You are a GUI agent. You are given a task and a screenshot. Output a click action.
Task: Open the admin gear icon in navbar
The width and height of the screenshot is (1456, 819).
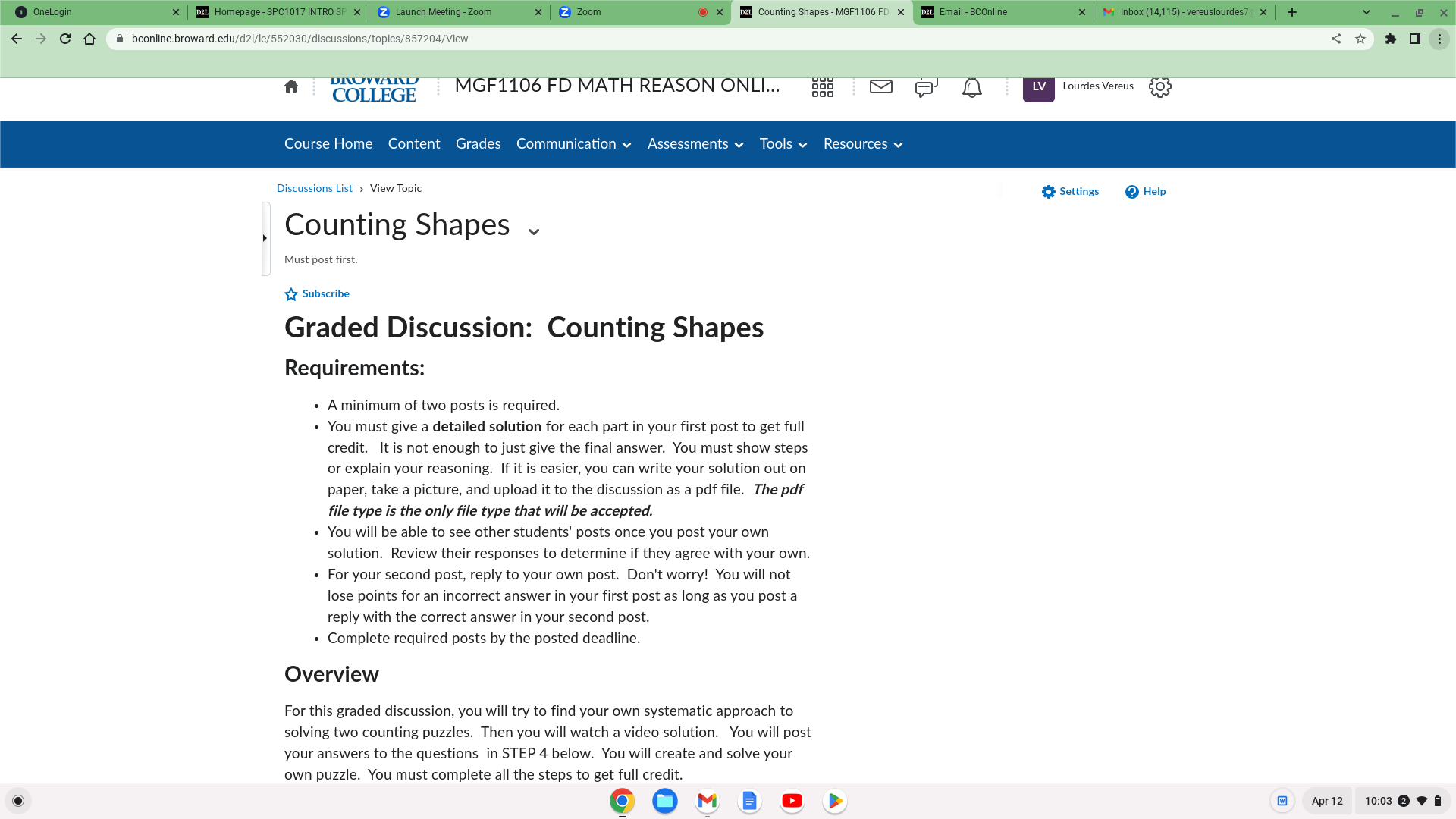point(1159,87)
